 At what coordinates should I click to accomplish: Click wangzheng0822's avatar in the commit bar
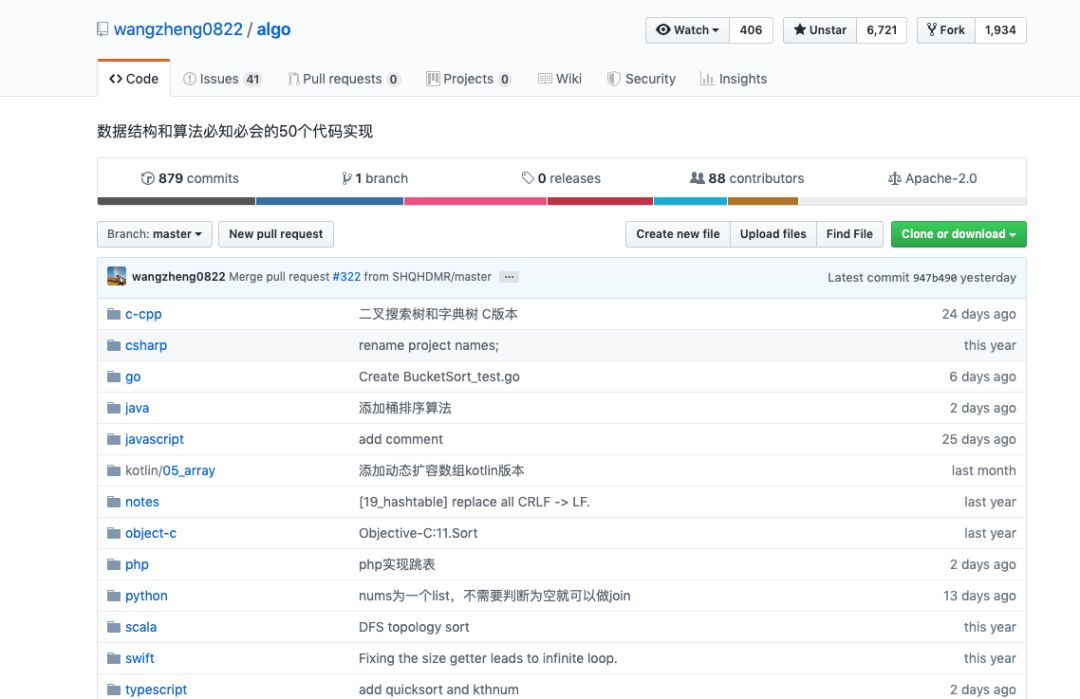(x=117, y=275)
